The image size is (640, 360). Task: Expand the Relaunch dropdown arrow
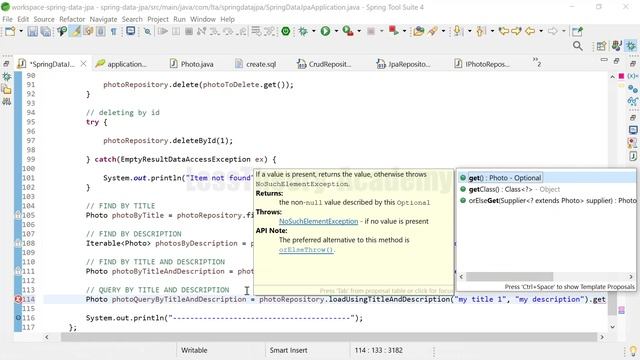(404, 31)
